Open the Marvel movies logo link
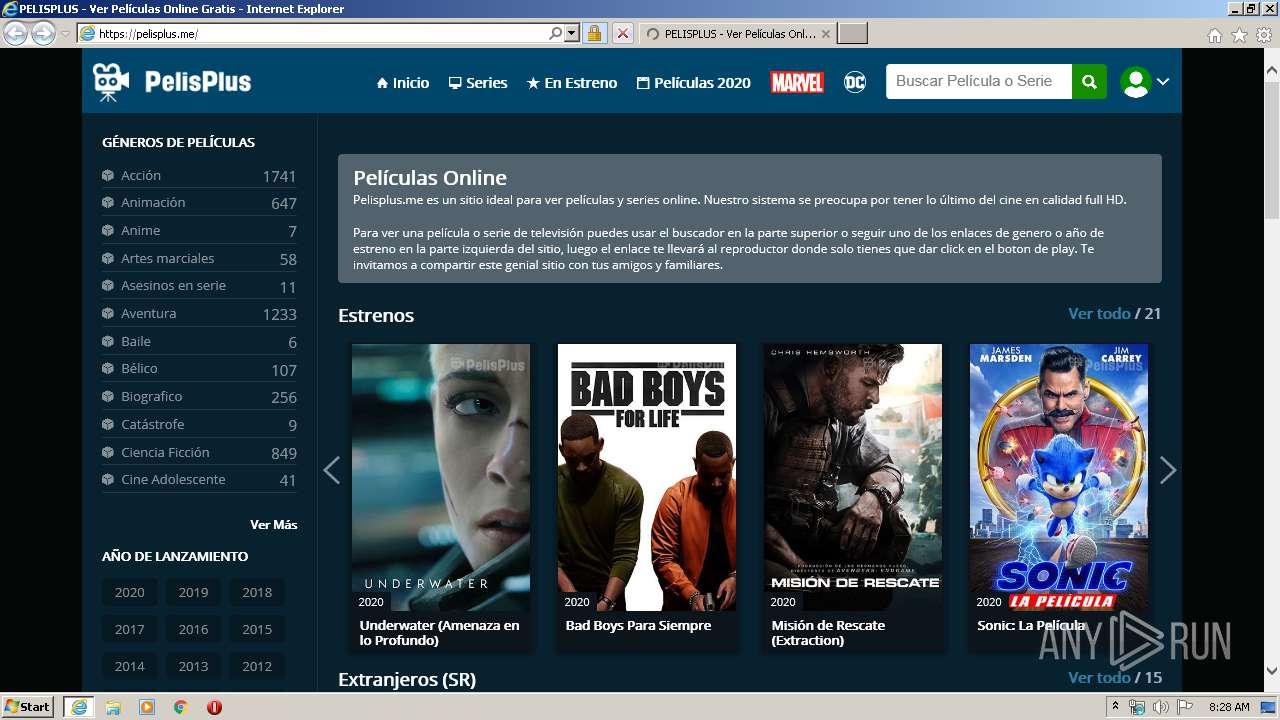Viewport: 1280px width, 720px height. click(x=797, y=82)
